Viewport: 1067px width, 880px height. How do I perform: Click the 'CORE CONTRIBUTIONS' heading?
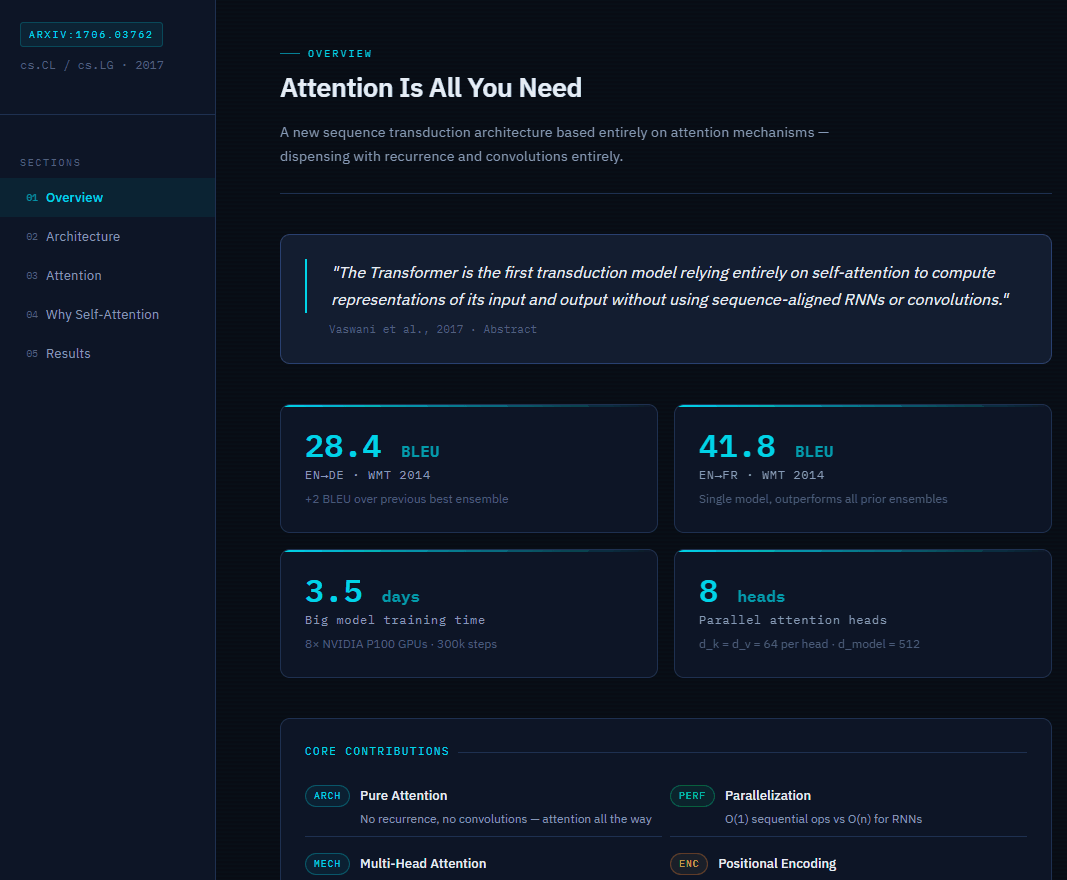377,751
